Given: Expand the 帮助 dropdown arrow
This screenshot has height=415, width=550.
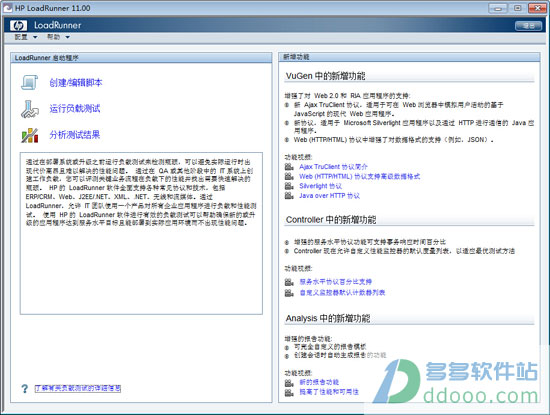Looking at the screenshot, I should [x=67, y=37].
